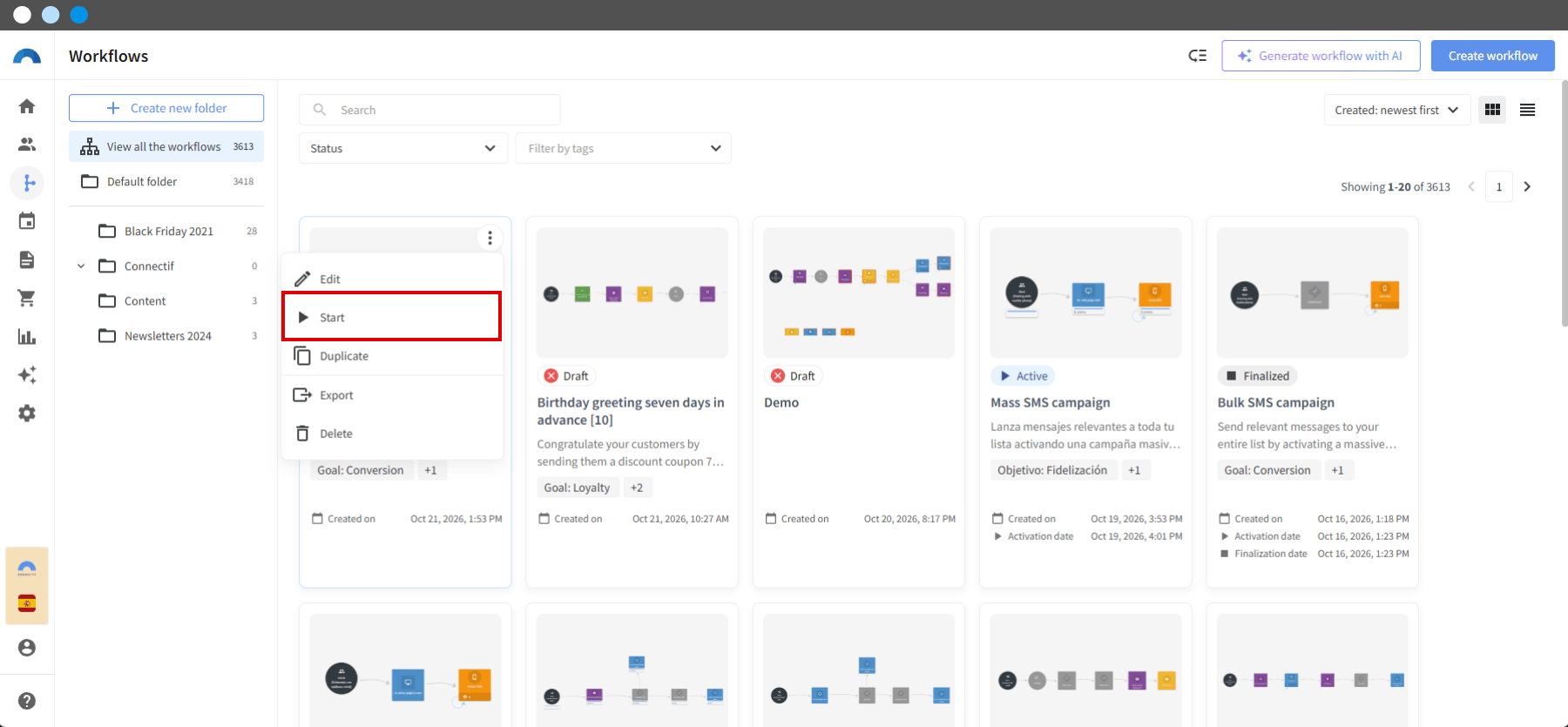This screenshot has height=727, width=1568.
Task: Choose Export from the context menu
Action: tap(392, 395)
